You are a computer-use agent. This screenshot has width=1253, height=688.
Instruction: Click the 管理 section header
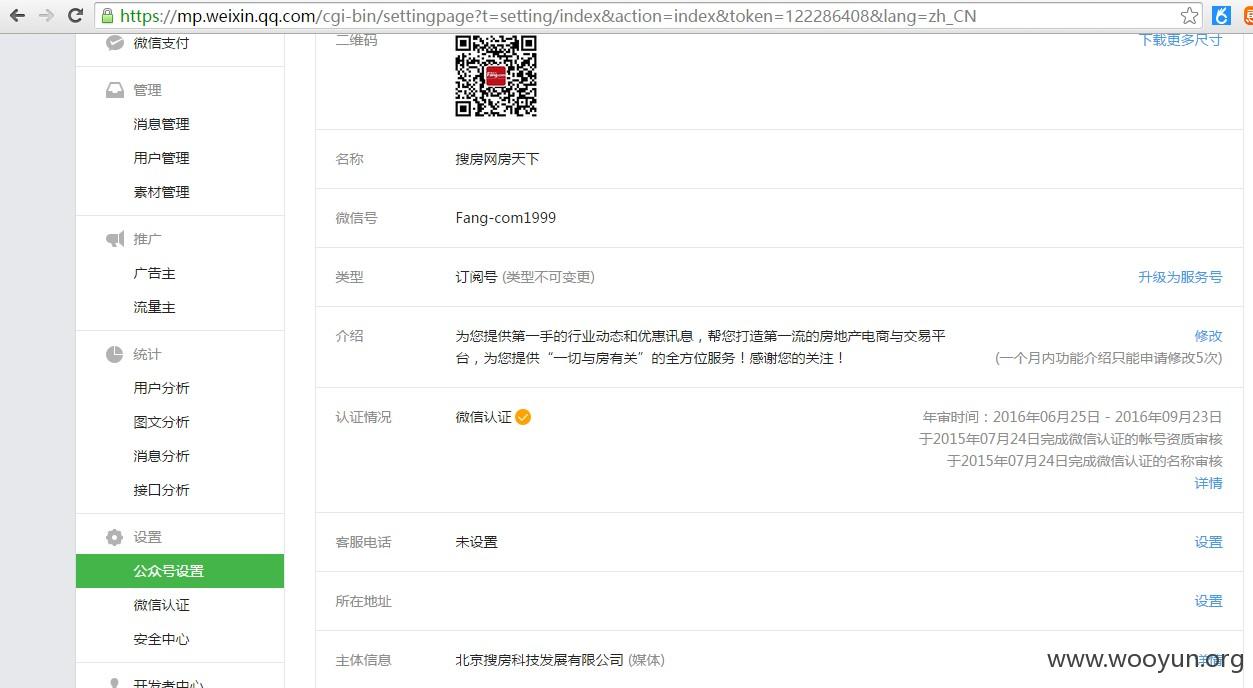[147, 90]
